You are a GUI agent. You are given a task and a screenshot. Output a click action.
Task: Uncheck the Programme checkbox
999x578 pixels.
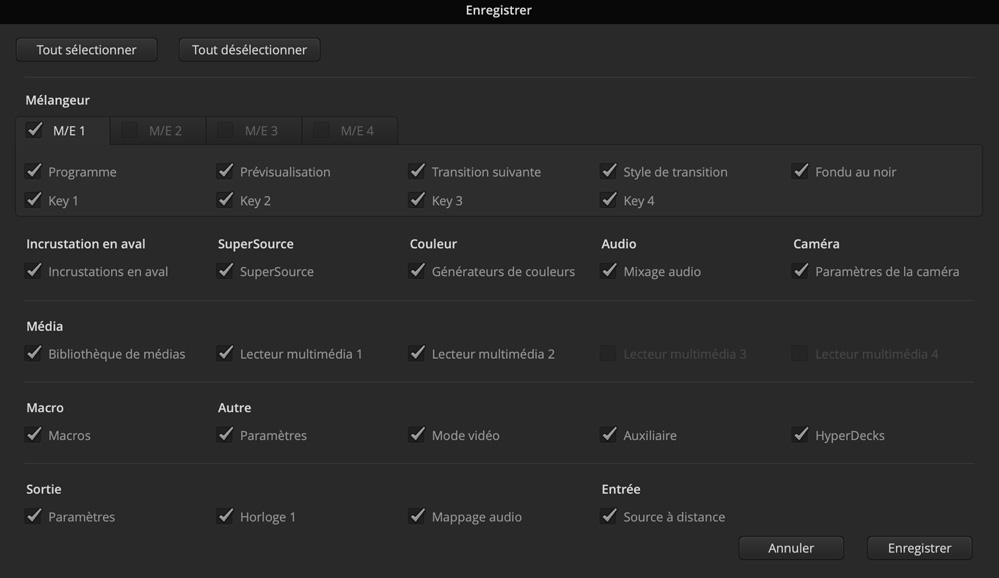pyautogui.click(x=34, y=171)
